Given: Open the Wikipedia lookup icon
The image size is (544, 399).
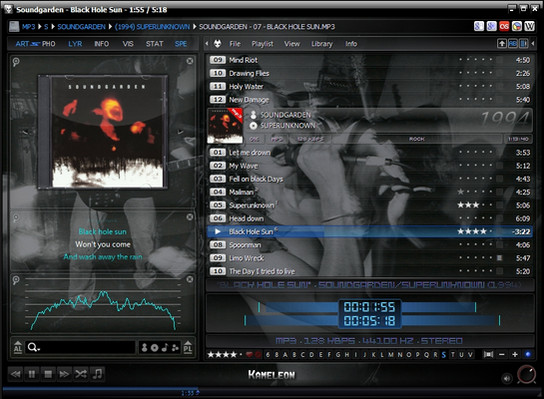Looking at the screenshot, I should pyautogui.click(x=529, y=26).
